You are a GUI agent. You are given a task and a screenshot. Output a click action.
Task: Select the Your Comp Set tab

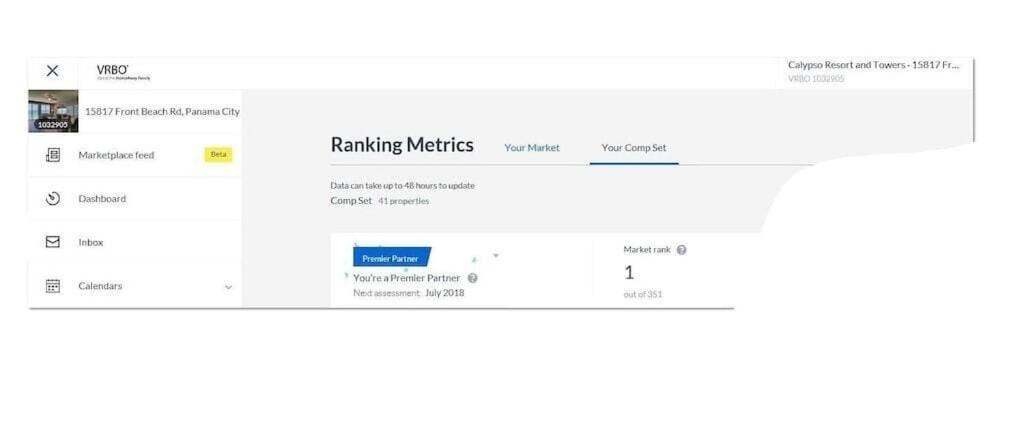tap(633, 148)
